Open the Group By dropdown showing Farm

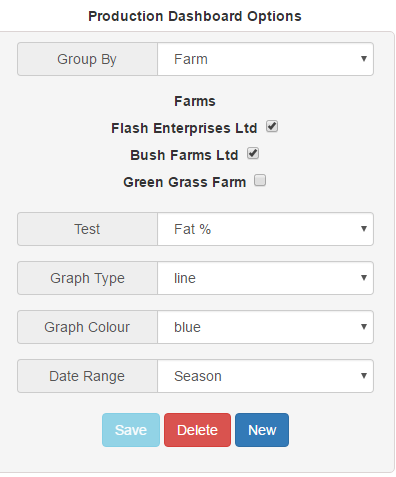tap(265, 59)
